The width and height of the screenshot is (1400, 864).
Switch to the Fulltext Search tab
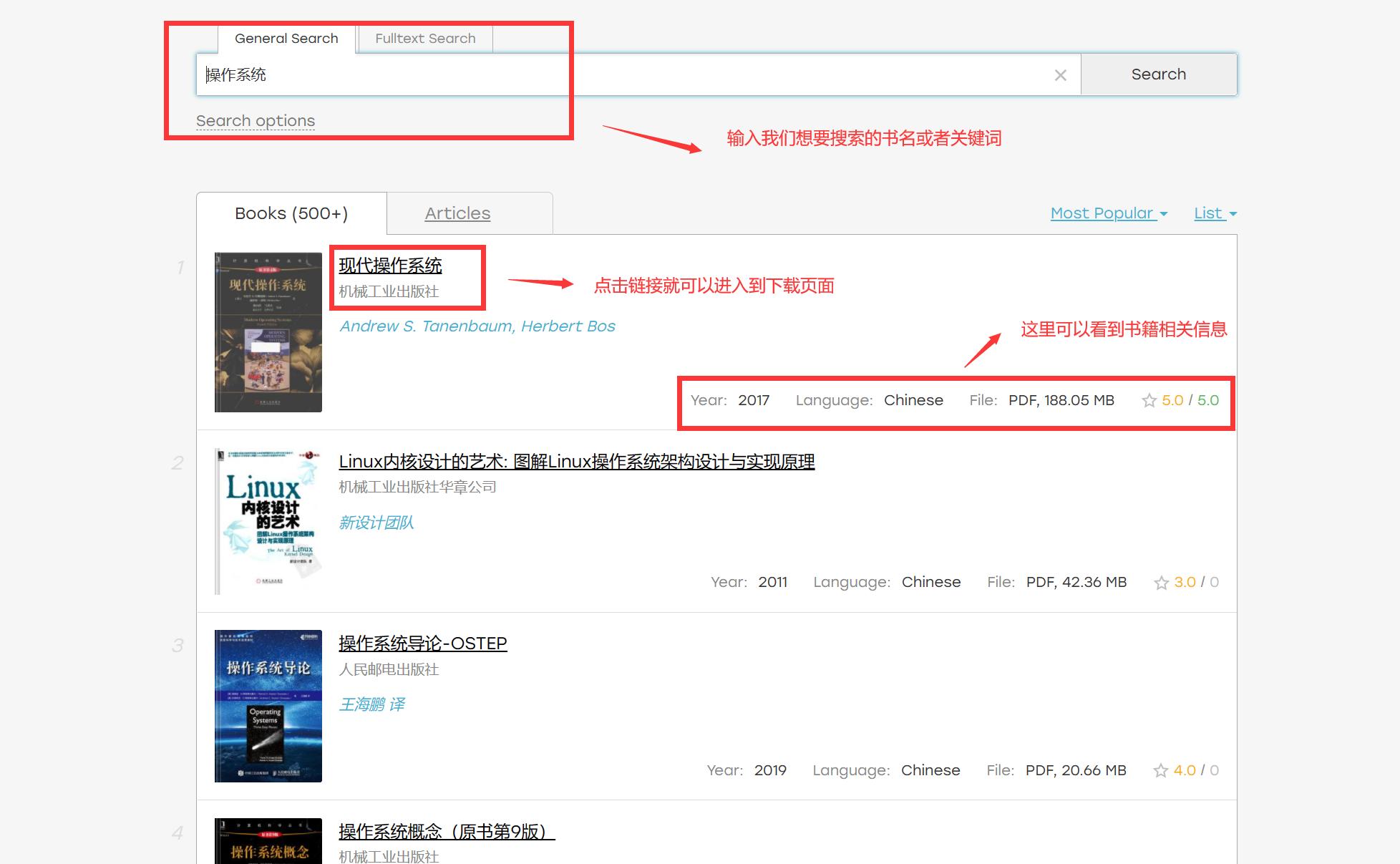425,39
